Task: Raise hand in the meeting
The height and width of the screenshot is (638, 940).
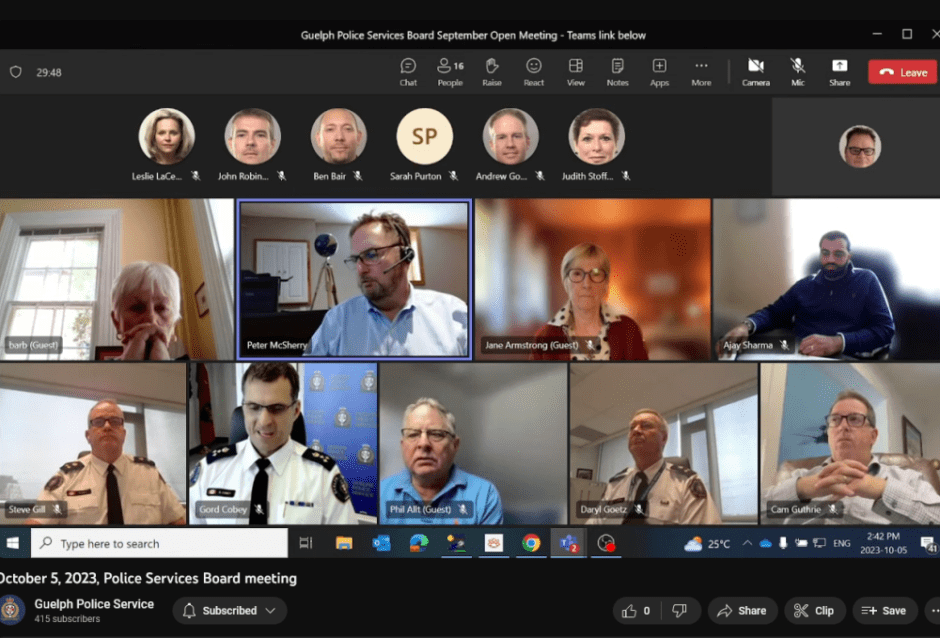Action: pos(492,72)
